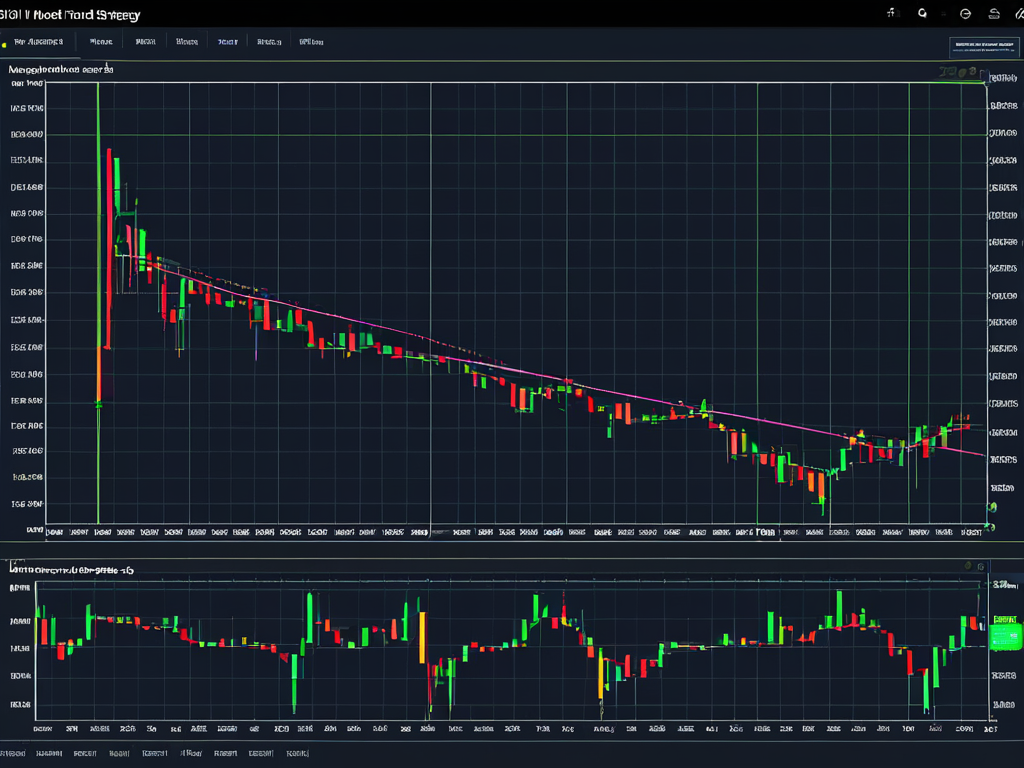Viewport: 1024px width, 768px height.
Task: Toggle the yellow status dot at the toolbar's left end
Action: coord(4,44)
